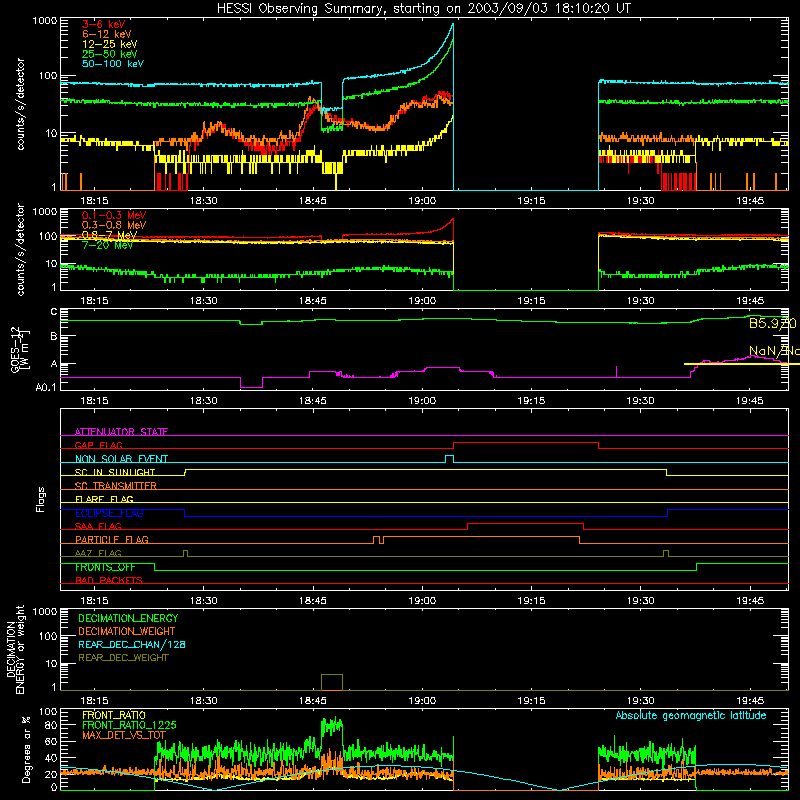Click the GOES-12 axis label

19,350
